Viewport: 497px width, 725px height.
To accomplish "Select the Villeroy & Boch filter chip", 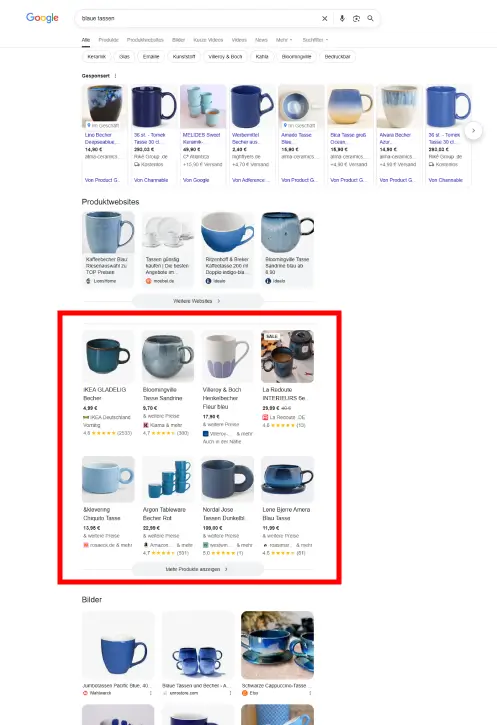I will (225, 56).
